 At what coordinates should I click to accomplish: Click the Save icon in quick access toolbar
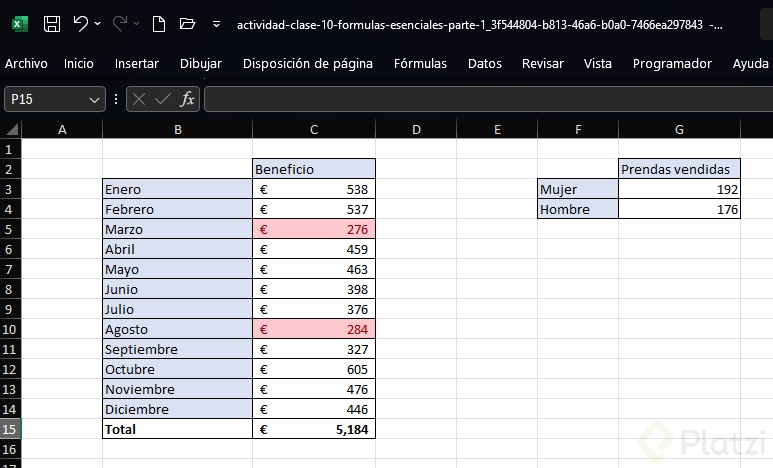tap(52, 23)
